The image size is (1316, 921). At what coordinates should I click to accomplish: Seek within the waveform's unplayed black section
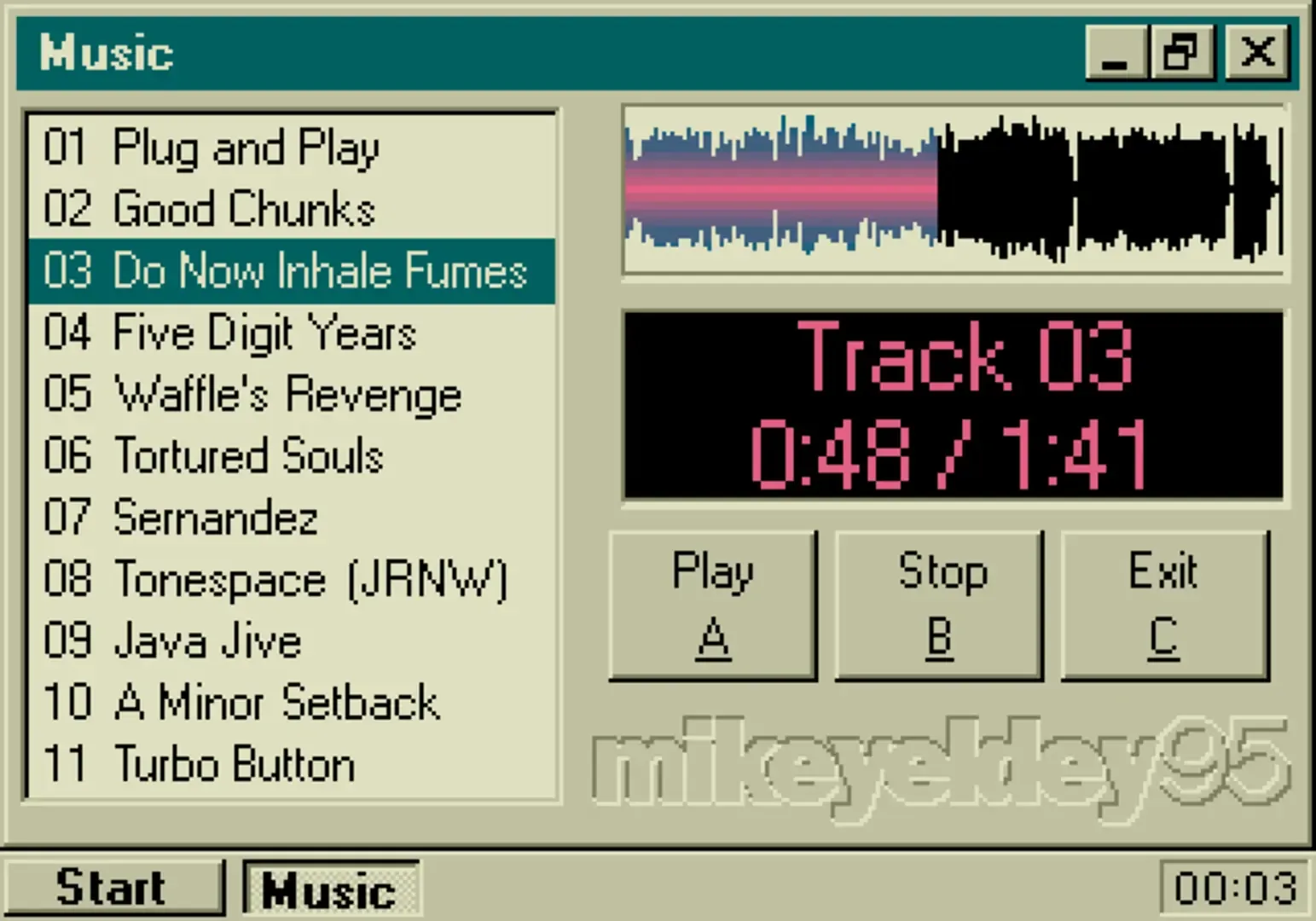pos(1109,189)
